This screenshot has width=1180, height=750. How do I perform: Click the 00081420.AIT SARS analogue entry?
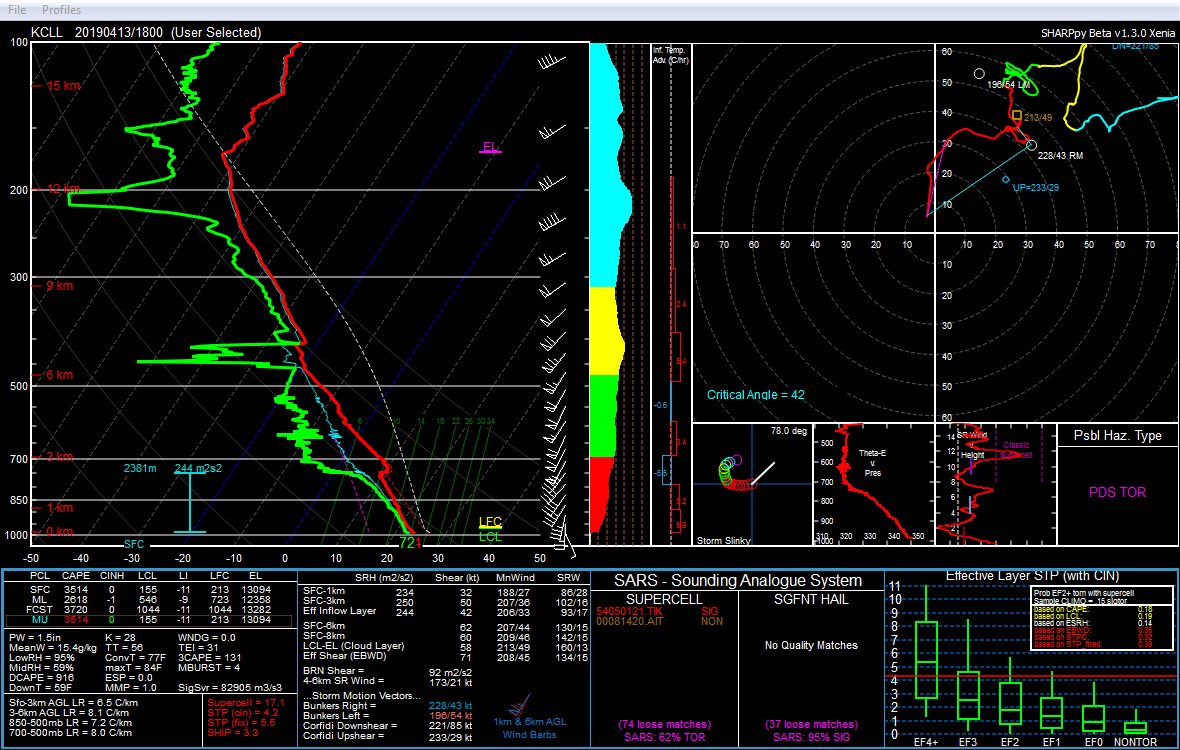point(625,620)
